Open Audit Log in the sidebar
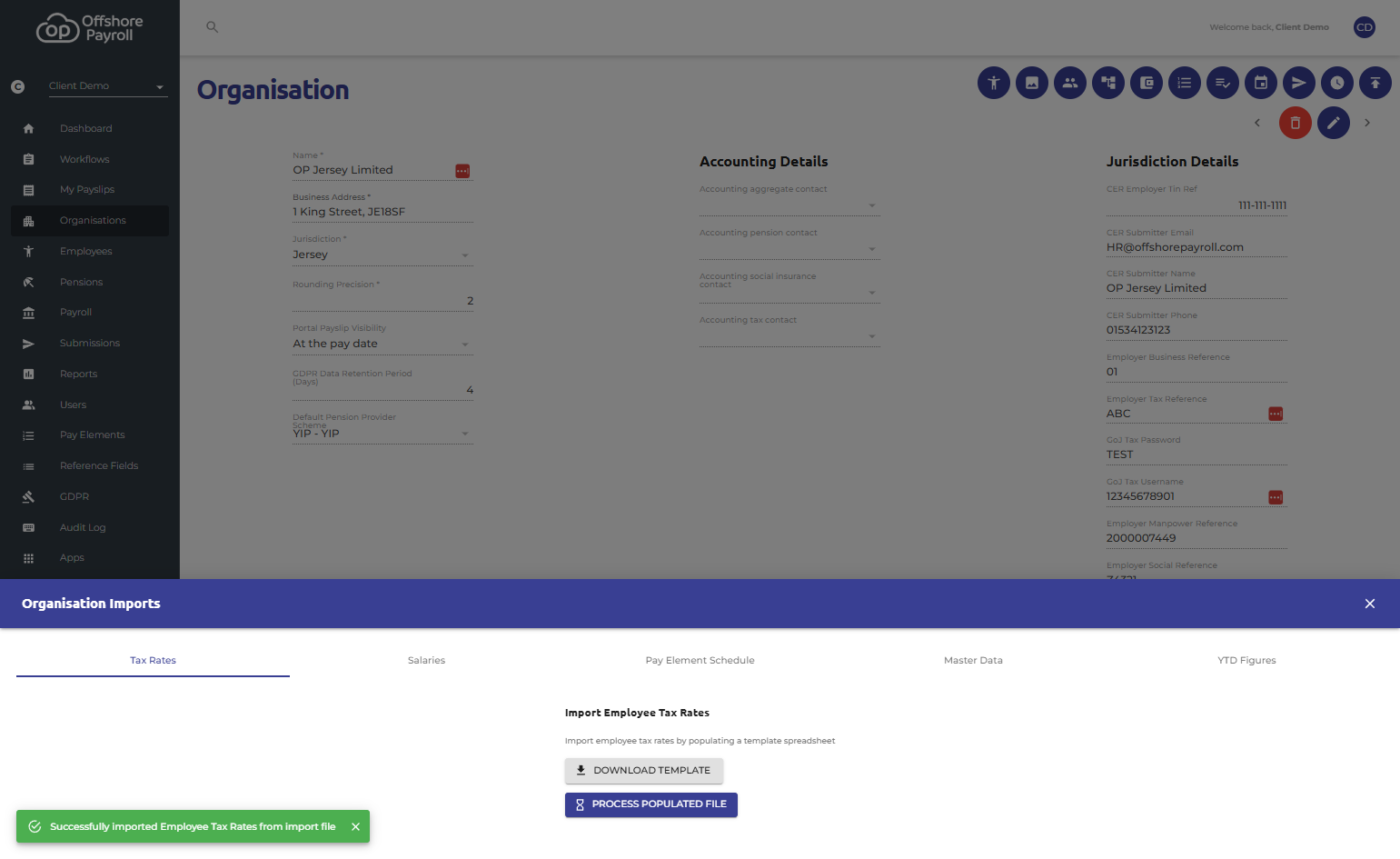The image size is (1400, 859). pos(90,527)
